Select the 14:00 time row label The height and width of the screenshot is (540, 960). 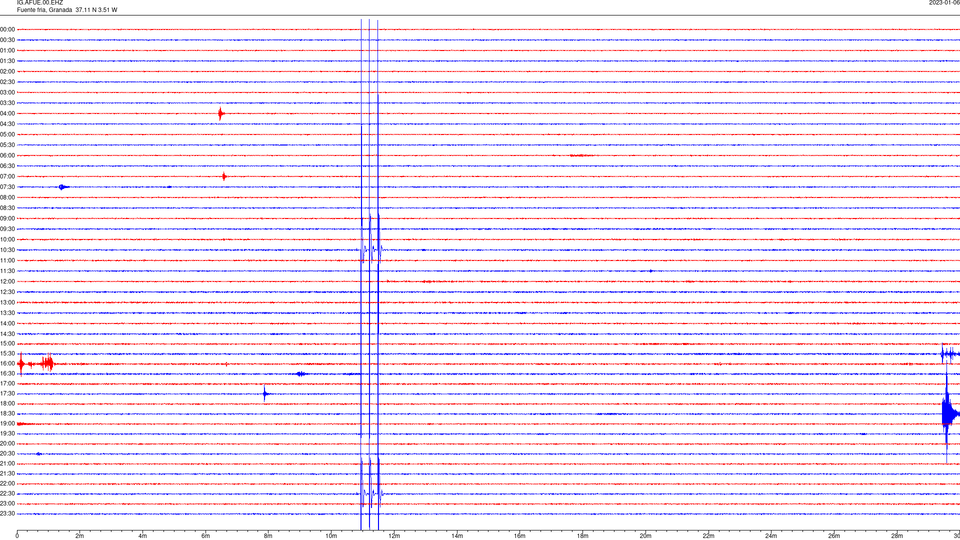click(x=7, y=323)
